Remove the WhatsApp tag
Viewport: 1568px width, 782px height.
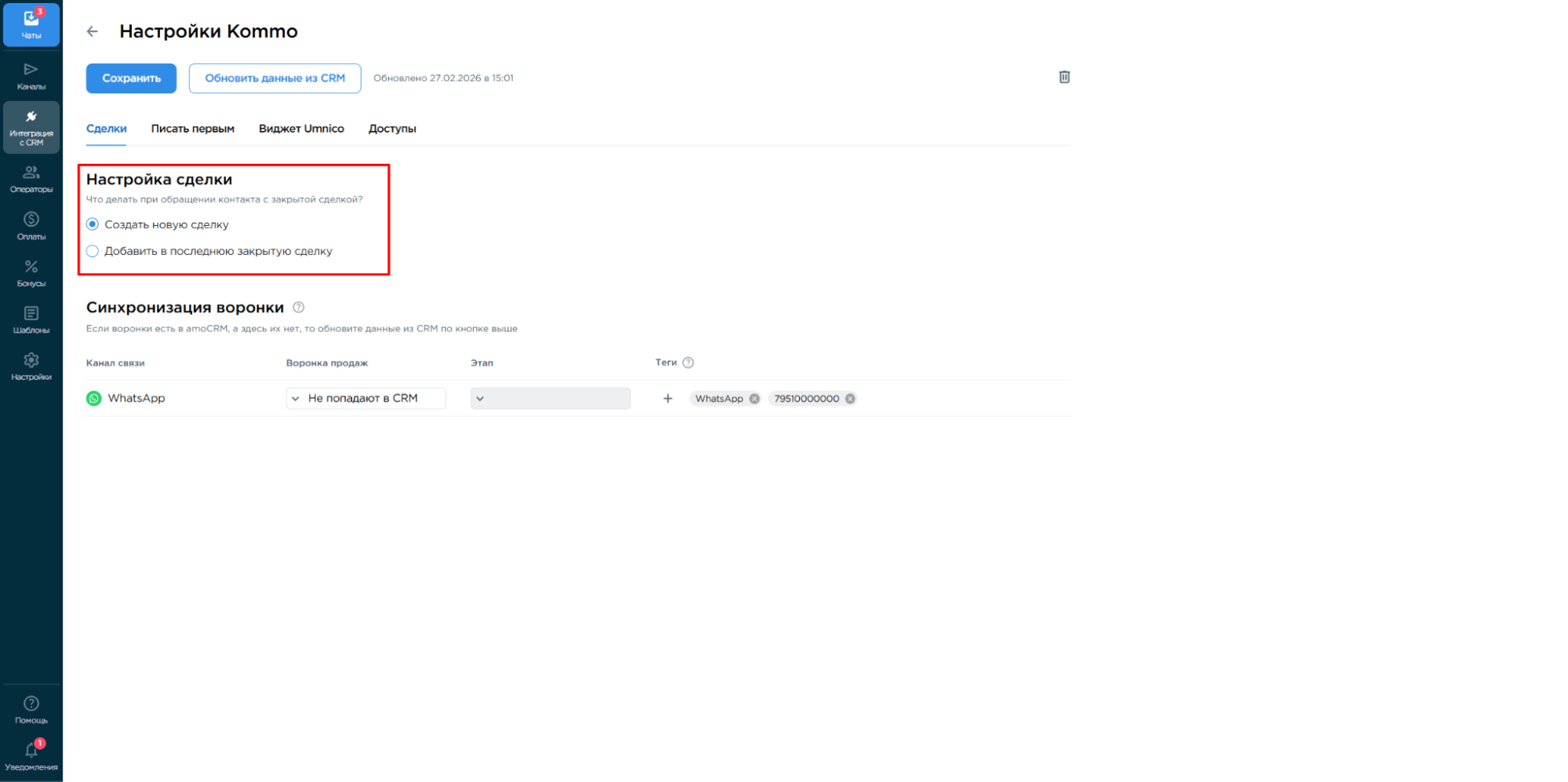point(754,398)
